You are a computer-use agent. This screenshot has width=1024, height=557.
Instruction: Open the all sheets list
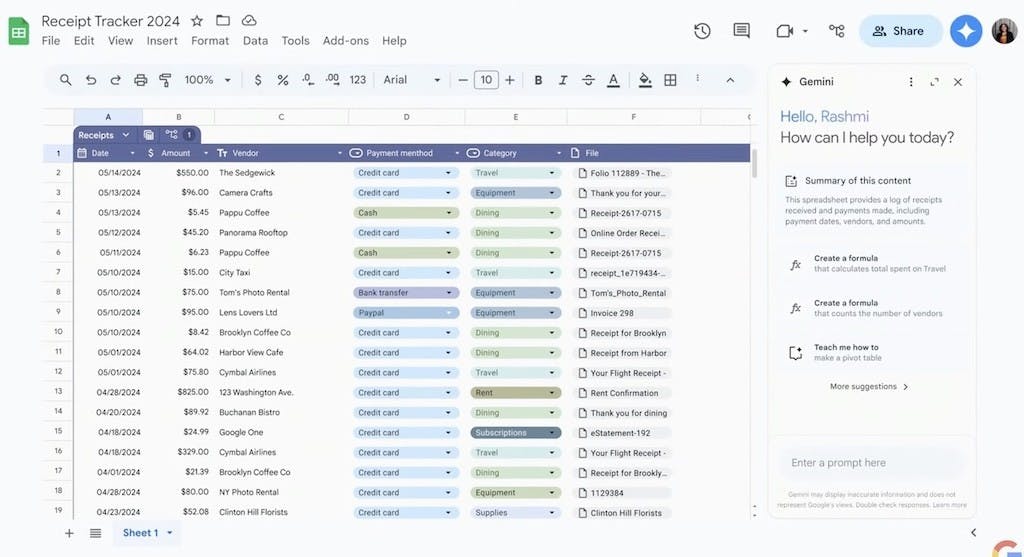pos(95,533)
